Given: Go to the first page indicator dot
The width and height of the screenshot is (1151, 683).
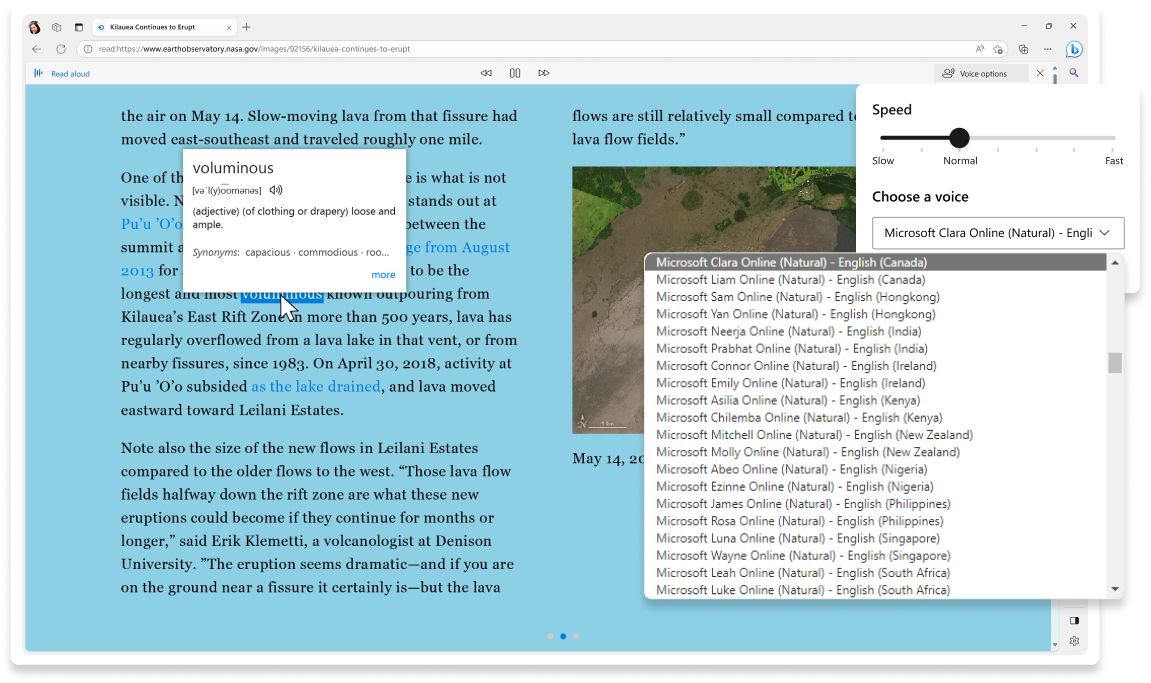Looking at the screenshot, I should click(x=550, y=637).
